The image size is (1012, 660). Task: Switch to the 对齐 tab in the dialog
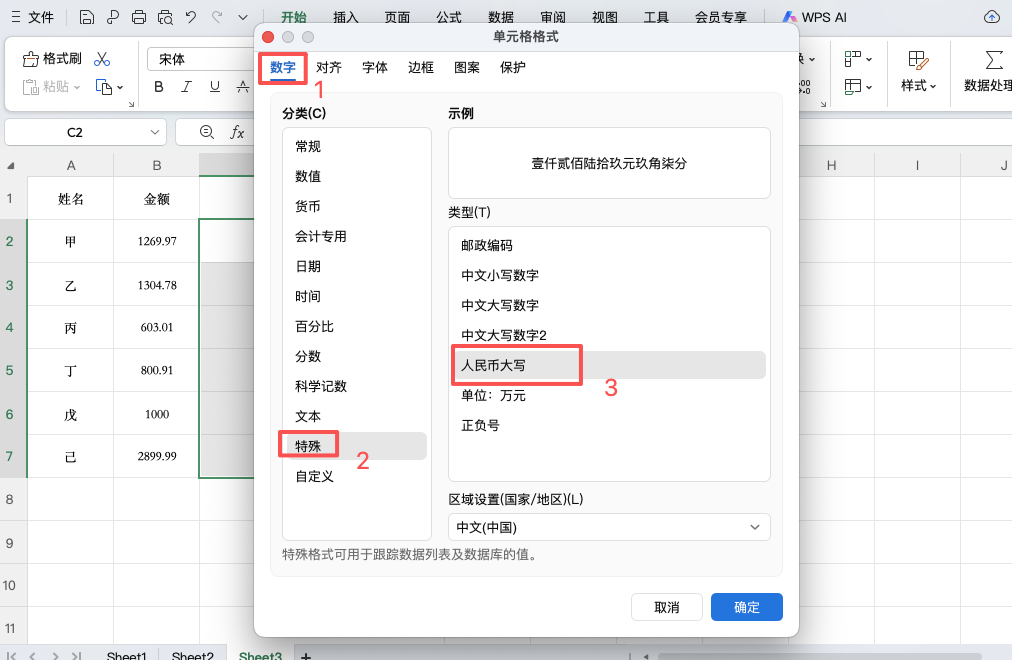click(x=330, y=67)
